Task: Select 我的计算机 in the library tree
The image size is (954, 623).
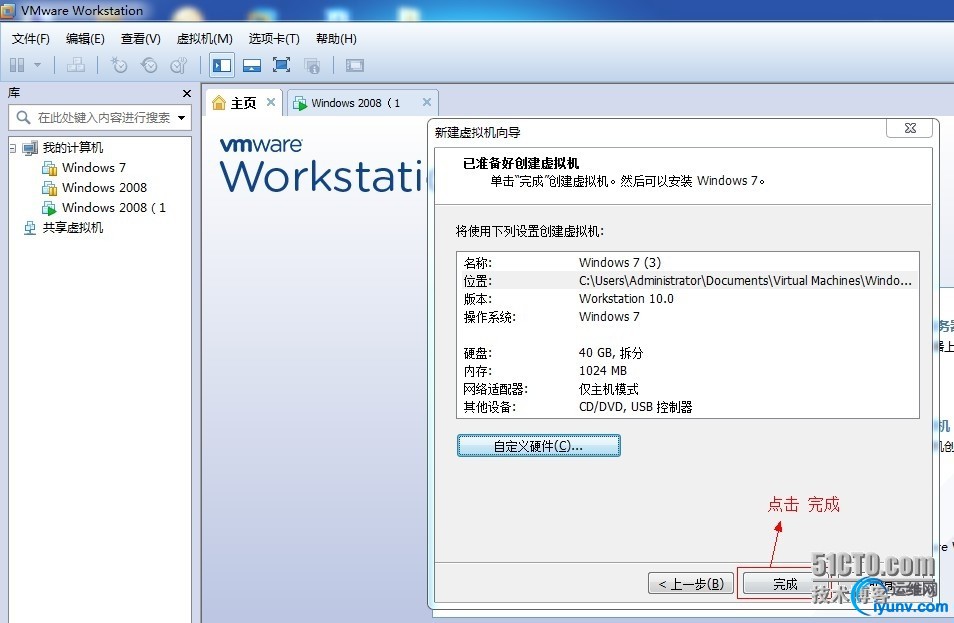Action: (73, 148)
